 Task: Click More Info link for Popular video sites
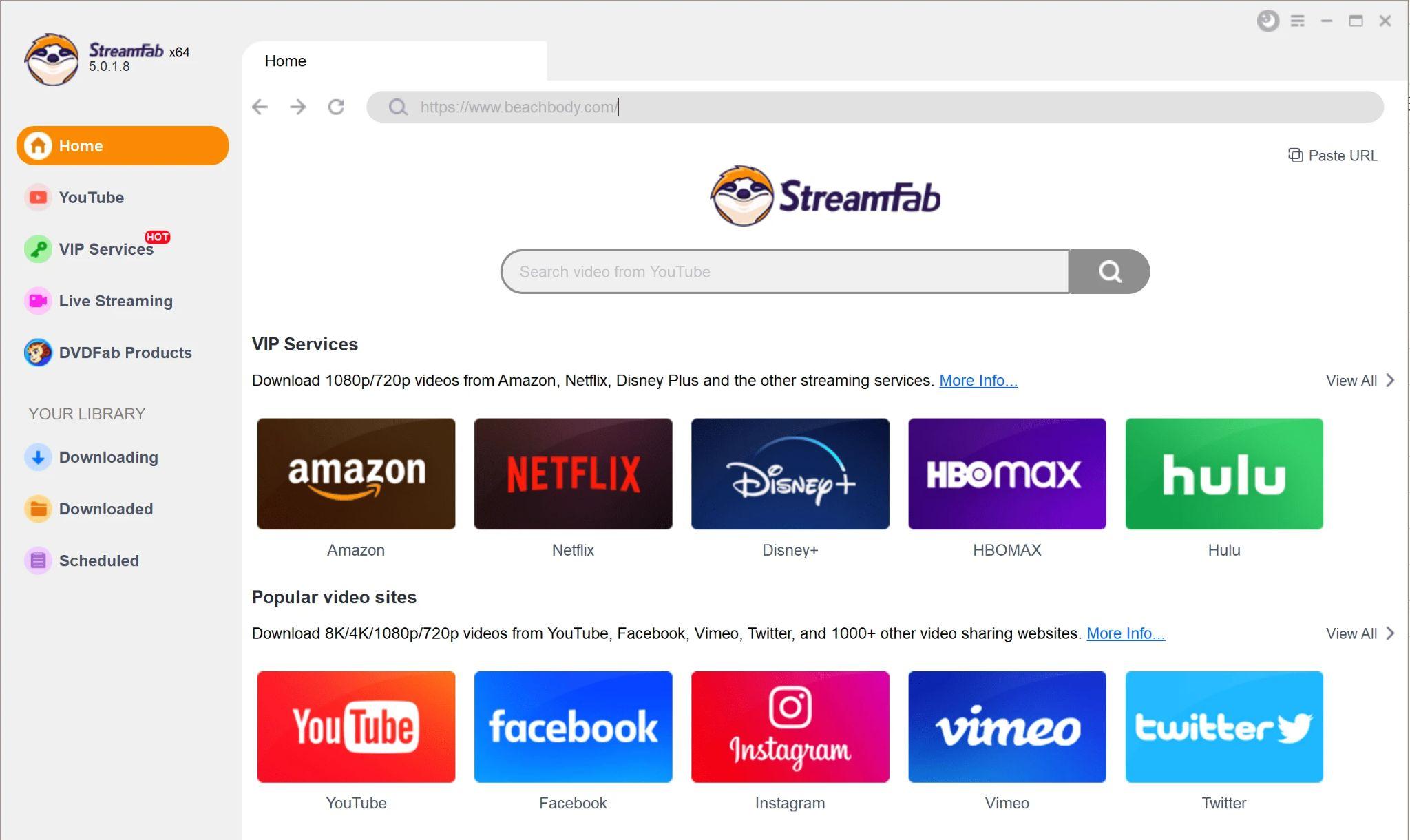(1124, 633)
